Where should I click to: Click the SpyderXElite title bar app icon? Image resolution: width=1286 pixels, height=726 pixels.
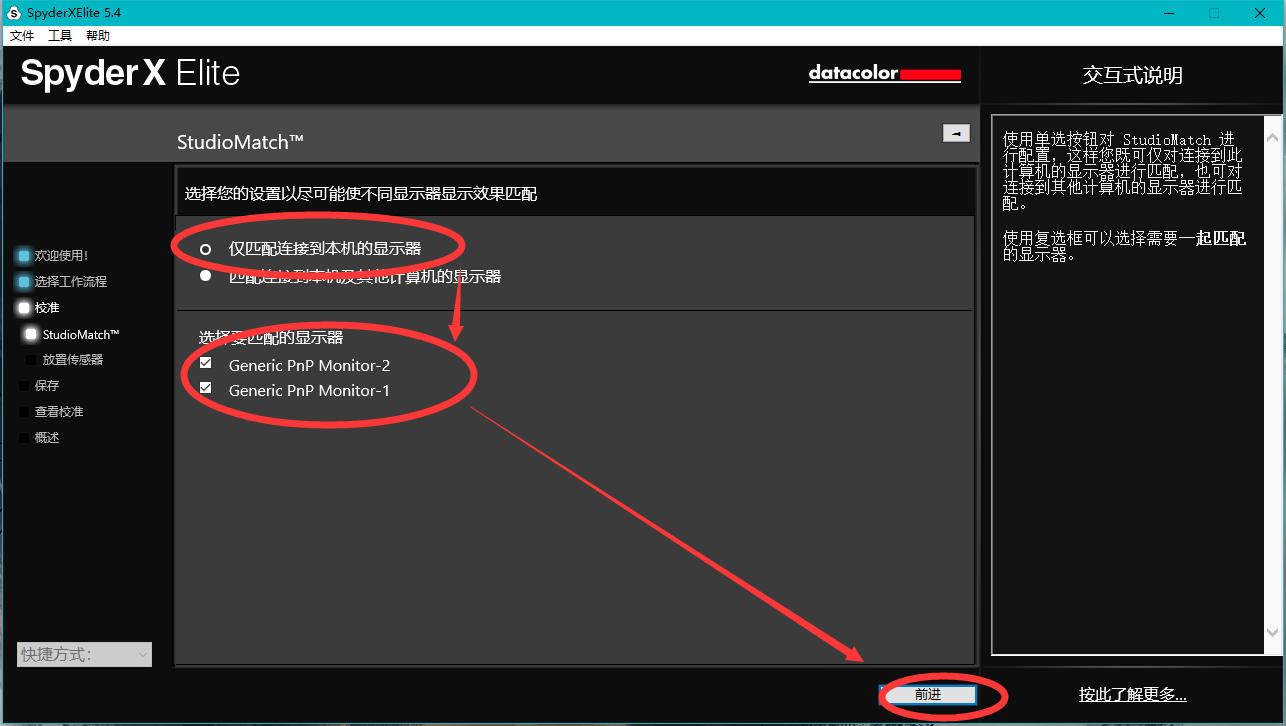[x=14, y=12]
